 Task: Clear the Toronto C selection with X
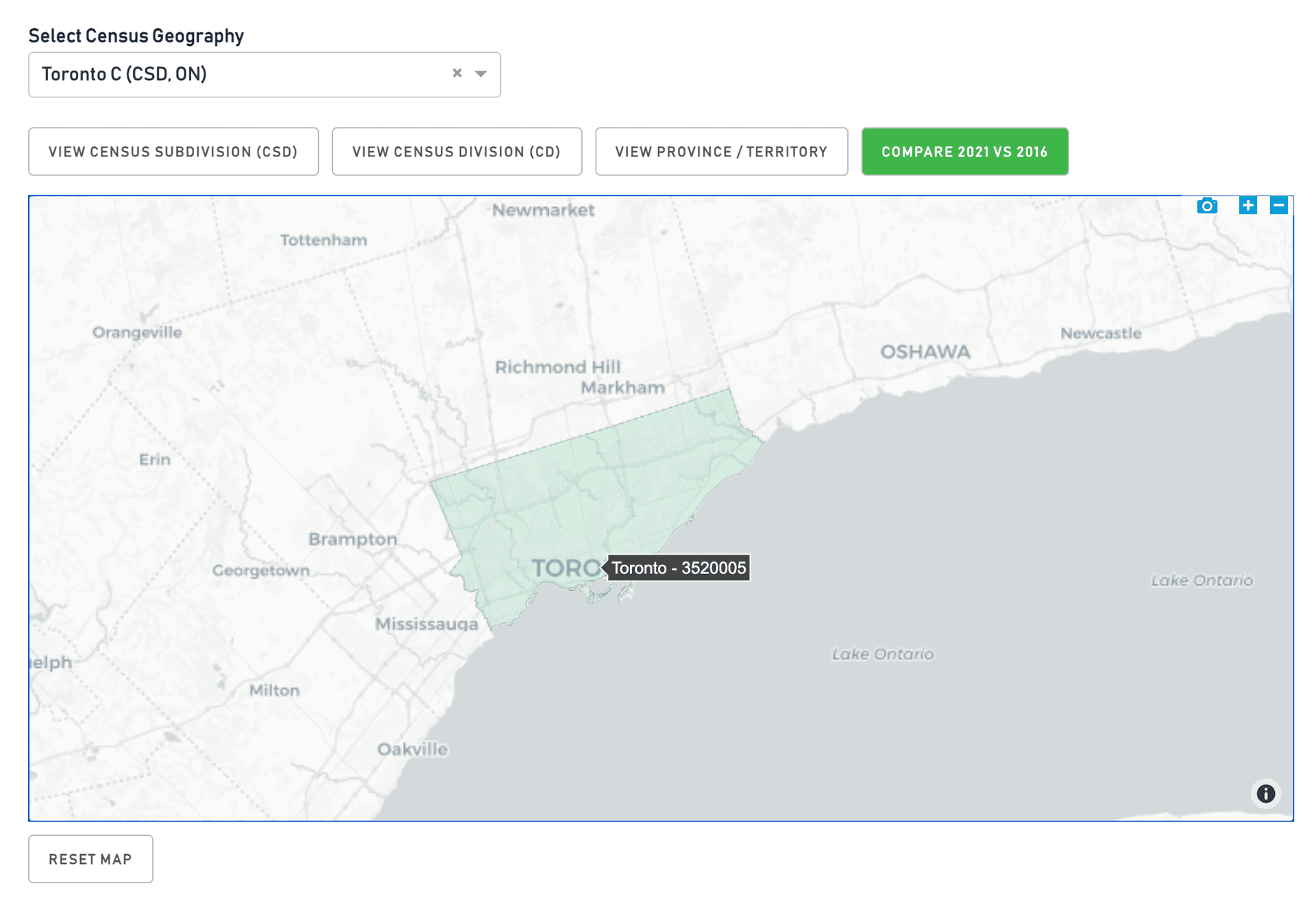(x=457, y=73)
